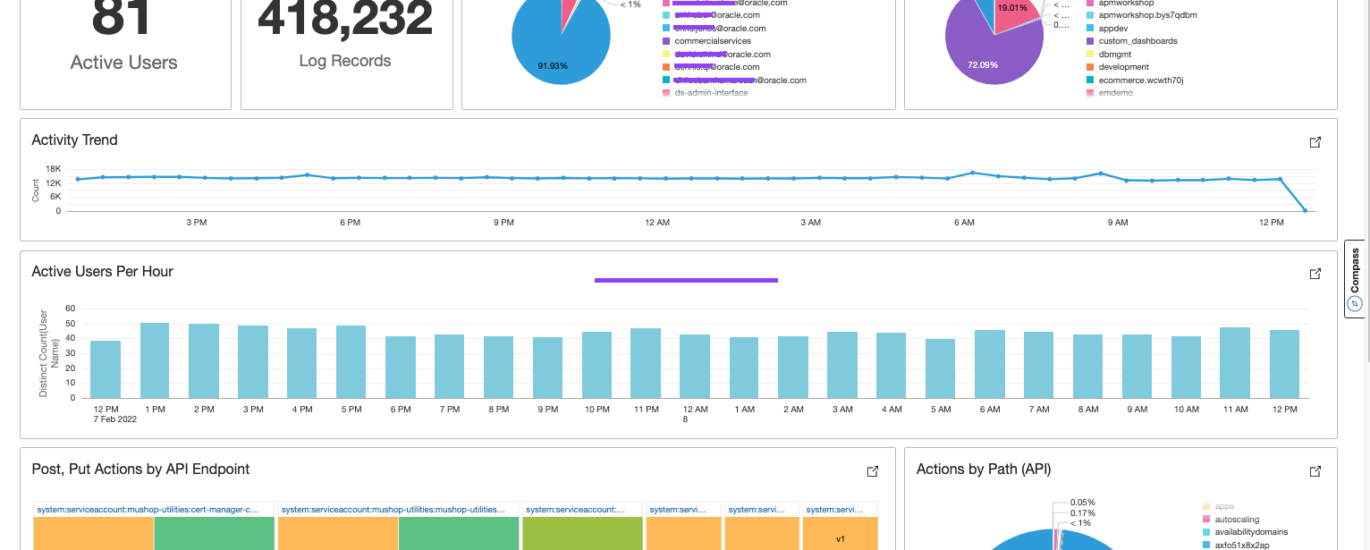
Task: Open Activity Trend widget pop-out icon
Action: (1315, 142)
